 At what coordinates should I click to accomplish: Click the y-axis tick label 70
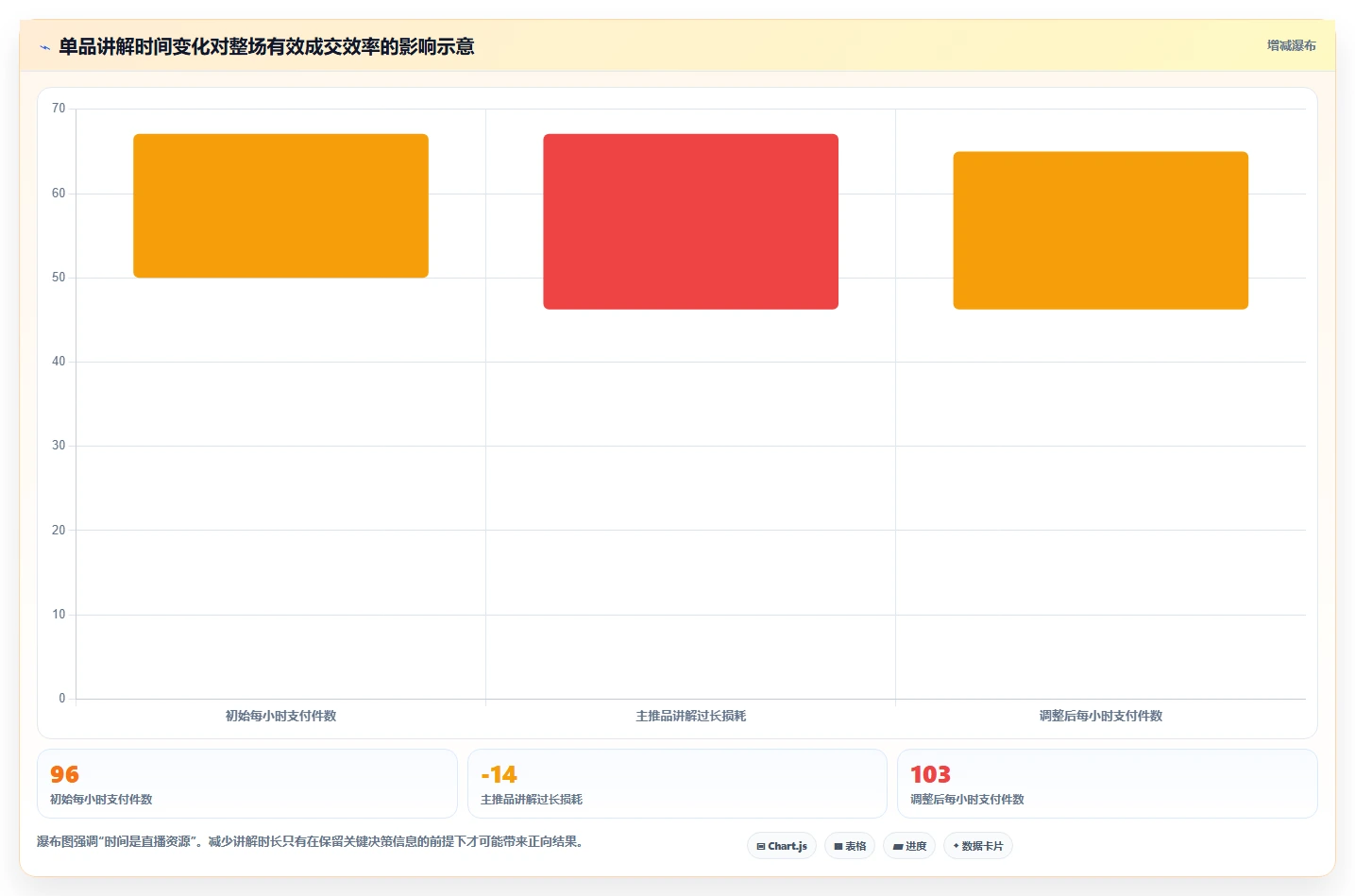coord(59,109)
